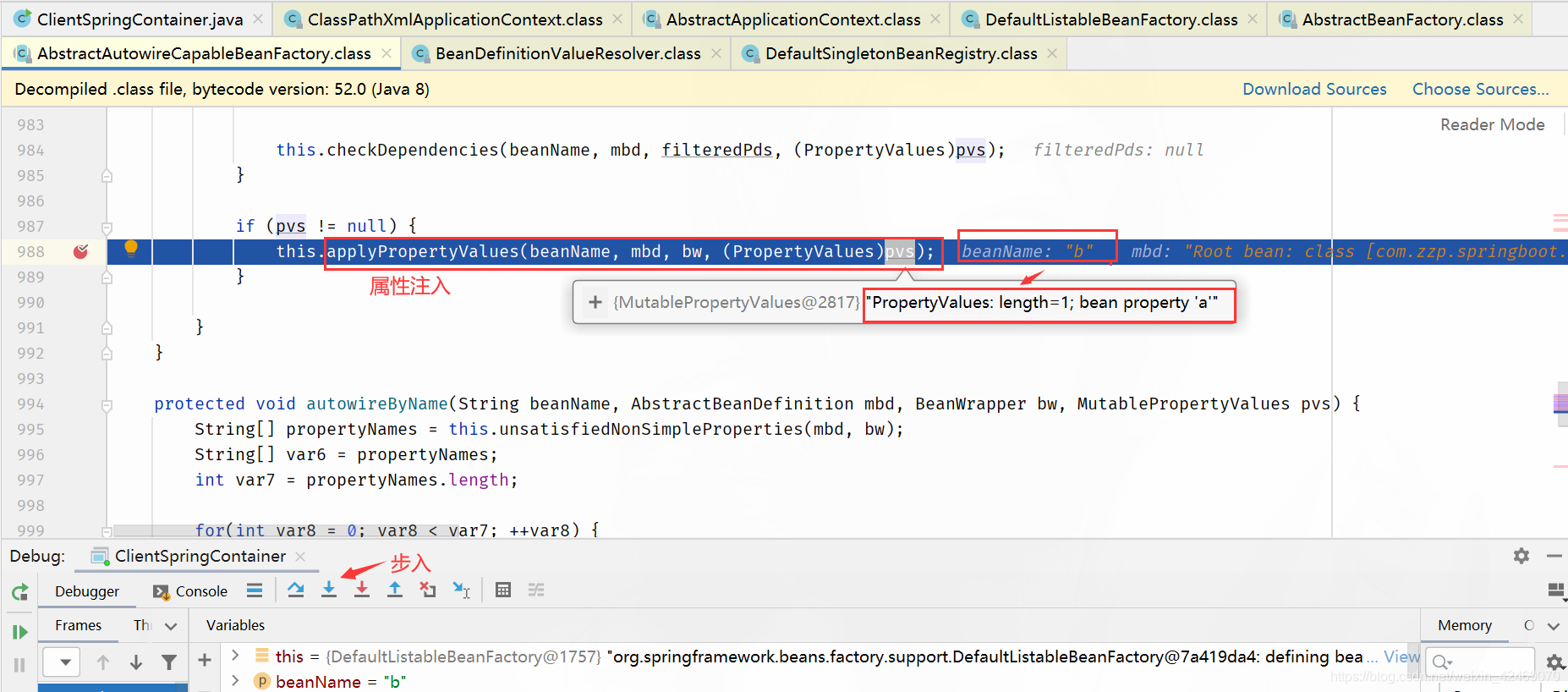Pause the program
Screen dimensions: 1568x692
pos(20,664)
